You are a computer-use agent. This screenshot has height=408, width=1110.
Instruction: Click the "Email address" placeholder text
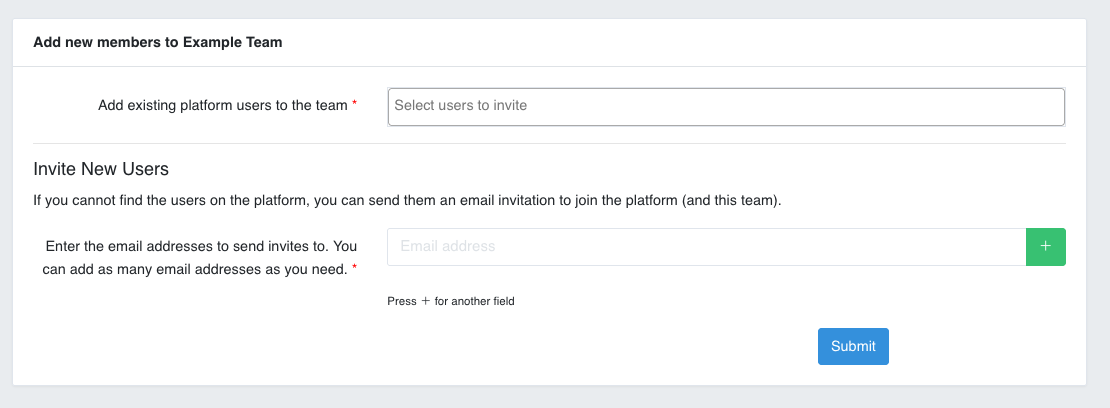[448, 246]
